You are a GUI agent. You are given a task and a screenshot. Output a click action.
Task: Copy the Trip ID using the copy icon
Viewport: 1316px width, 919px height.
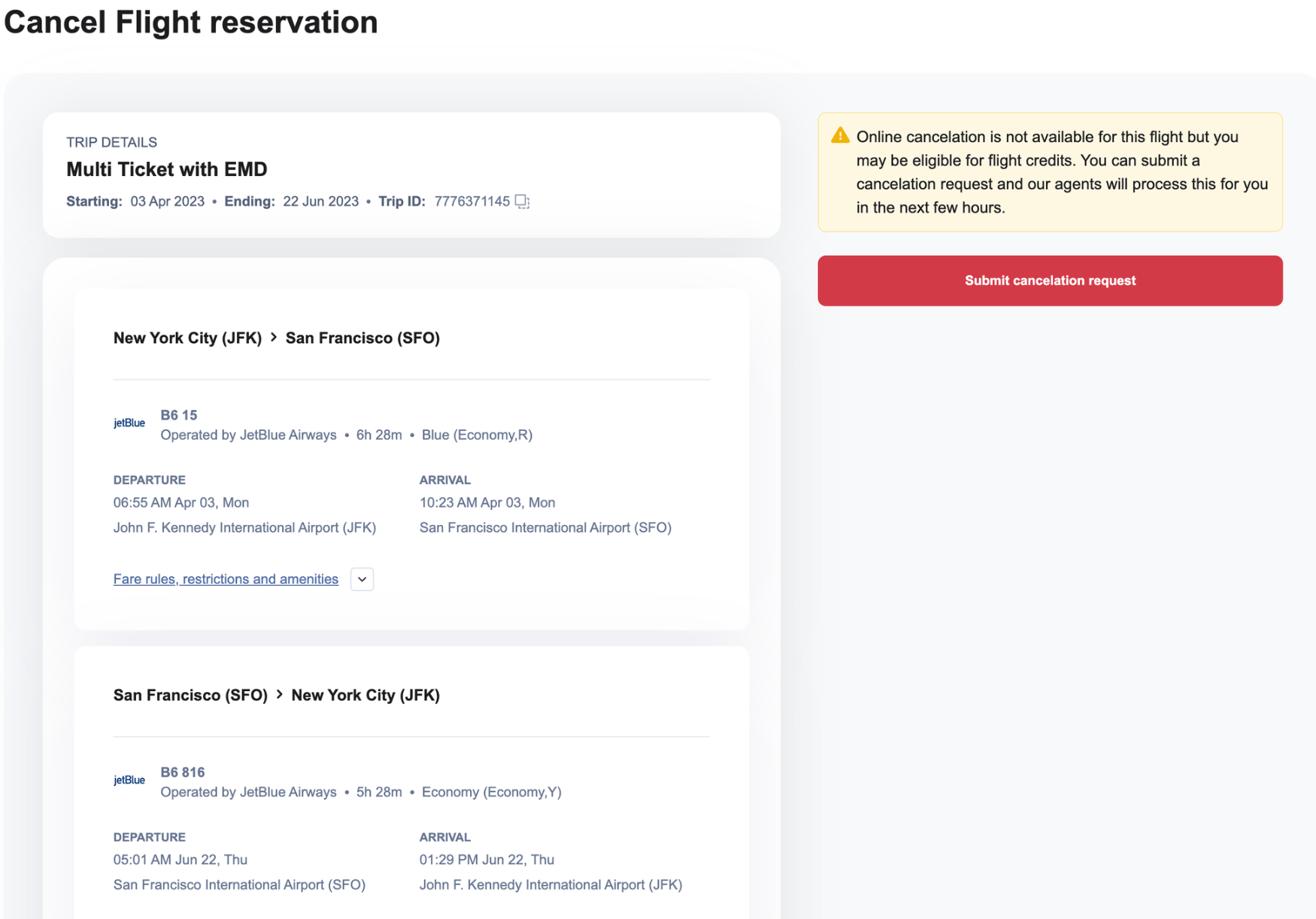click(522, 202)
